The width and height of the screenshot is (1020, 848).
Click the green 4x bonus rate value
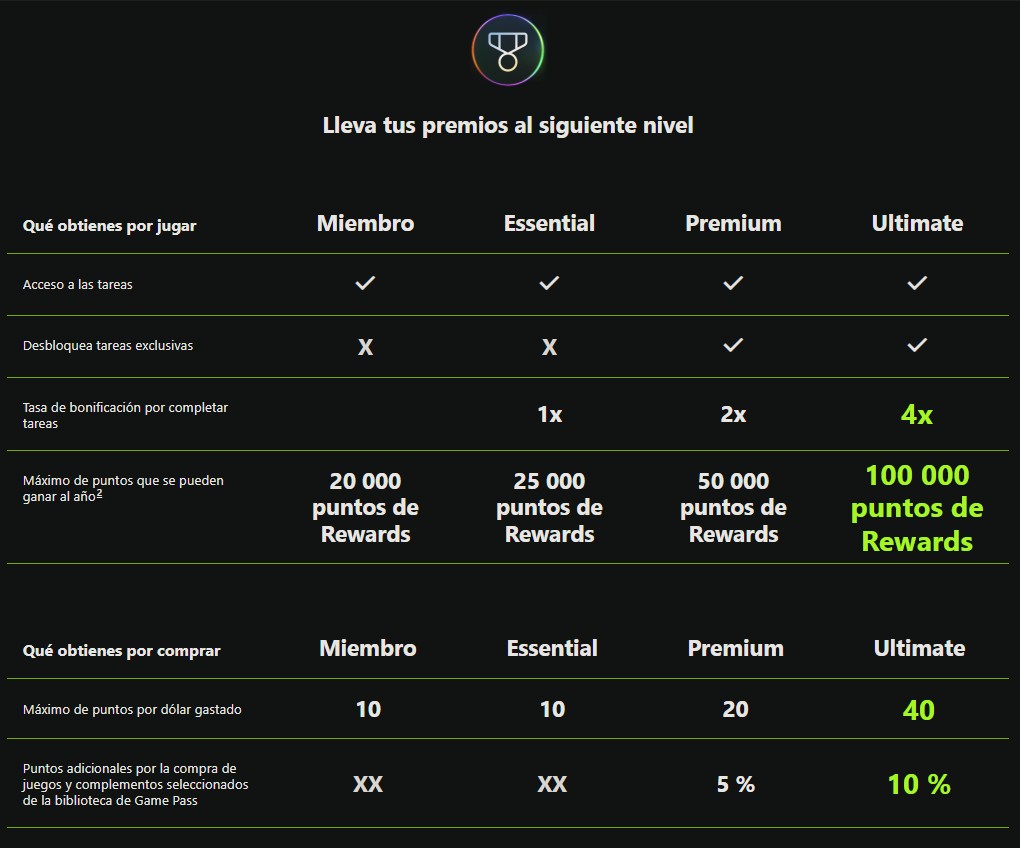coord(917,414)
